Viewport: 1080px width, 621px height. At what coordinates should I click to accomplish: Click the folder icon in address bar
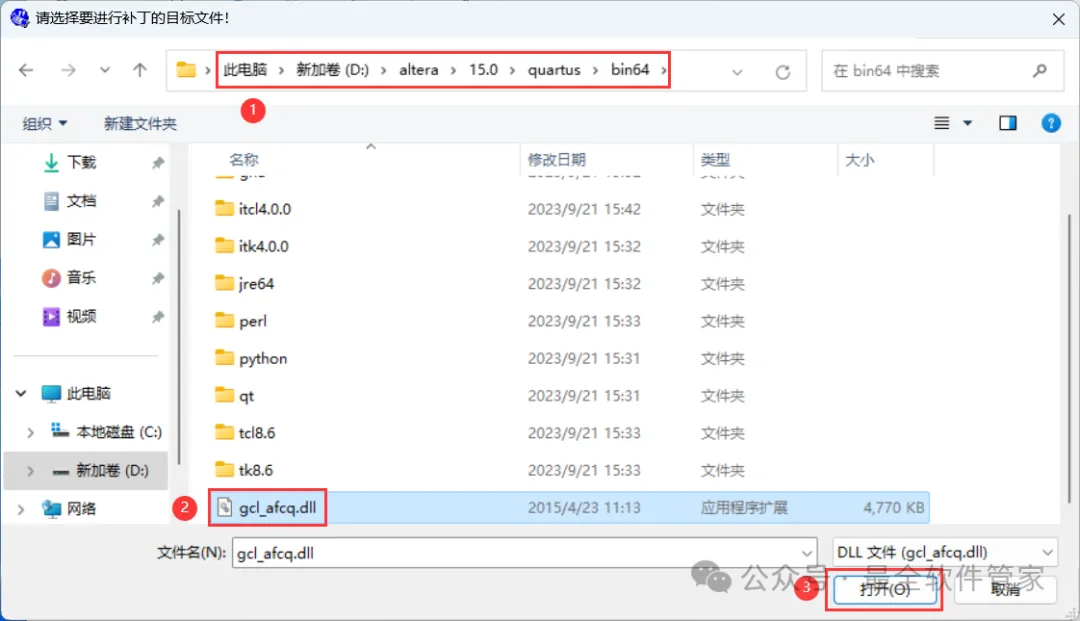coord(186,70)
